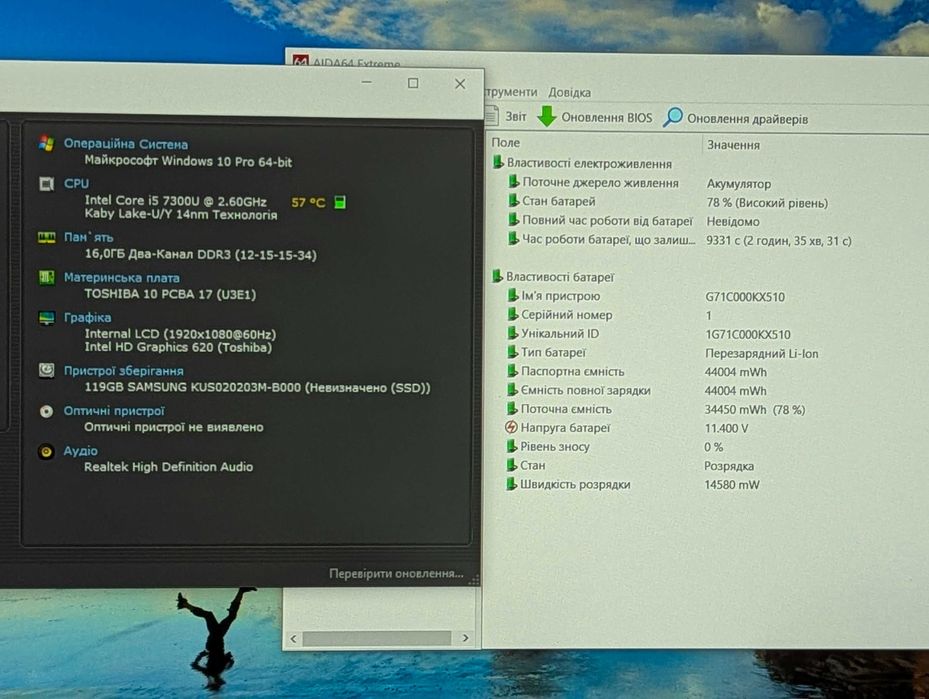
Task: Click the text Realtek High Definition Audio
Action: click(168, 467)
